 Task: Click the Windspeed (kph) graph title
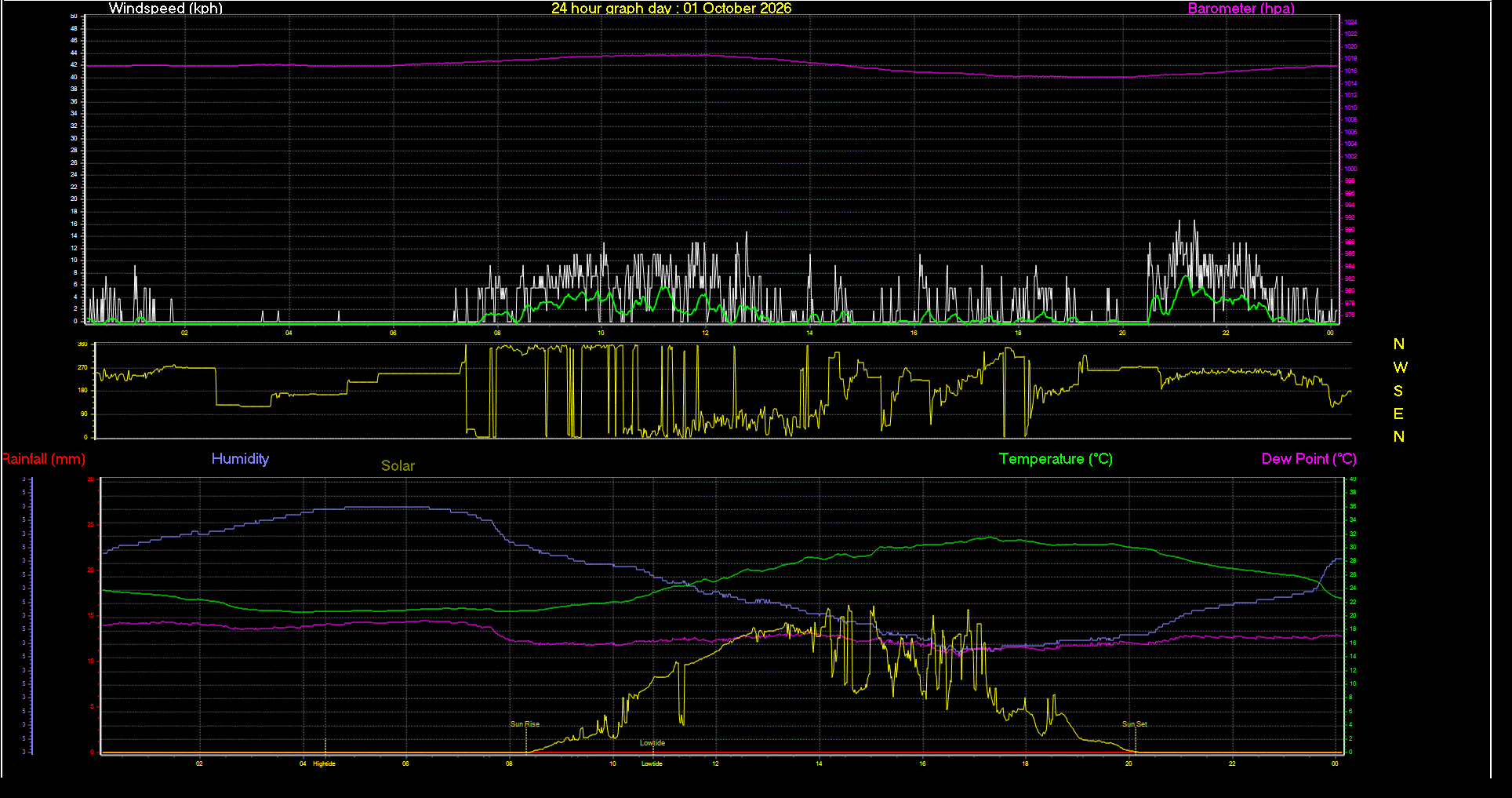165,9
